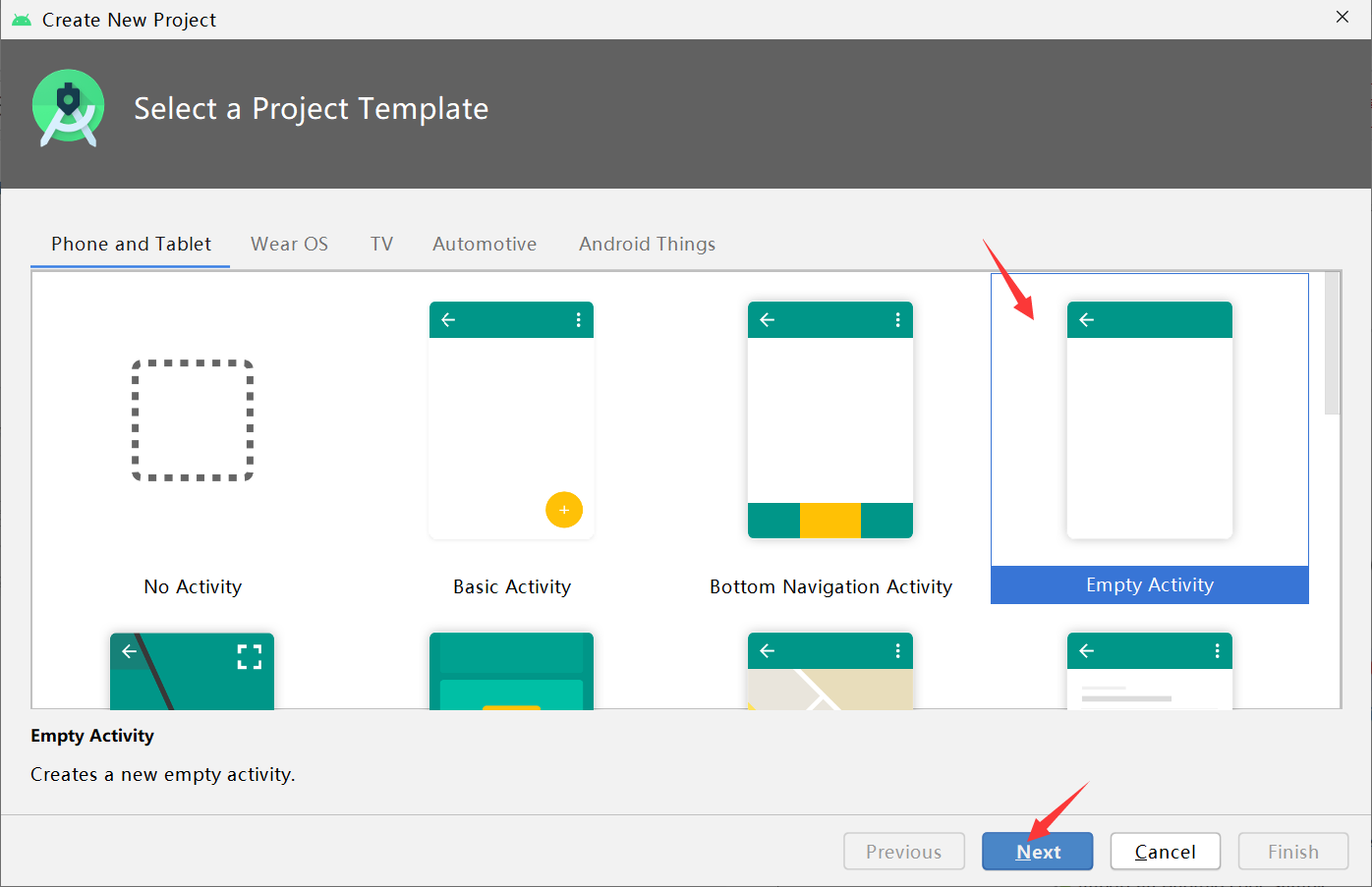Switch to the Automotive tab
This screenshot has height=887, width=1372.
[x=485, y=244]
